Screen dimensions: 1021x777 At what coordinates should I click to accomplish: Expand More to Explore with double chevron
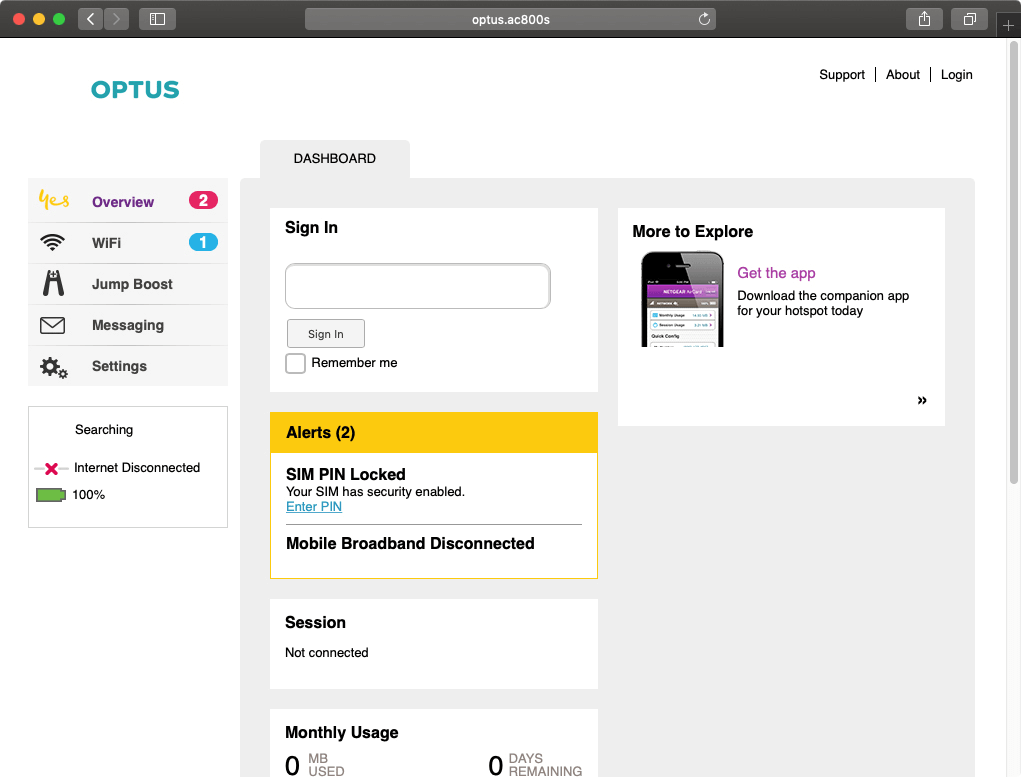(x=922, y=400)
